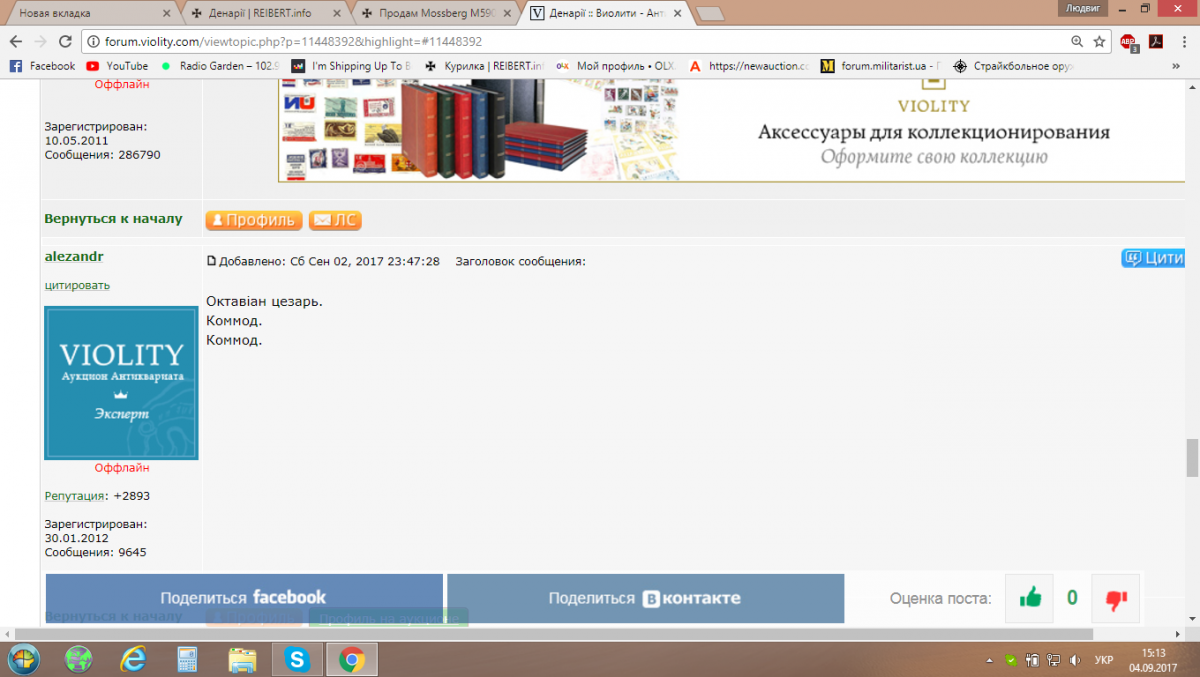Open a new tab with the new-tab button

[x=710, y=13]
